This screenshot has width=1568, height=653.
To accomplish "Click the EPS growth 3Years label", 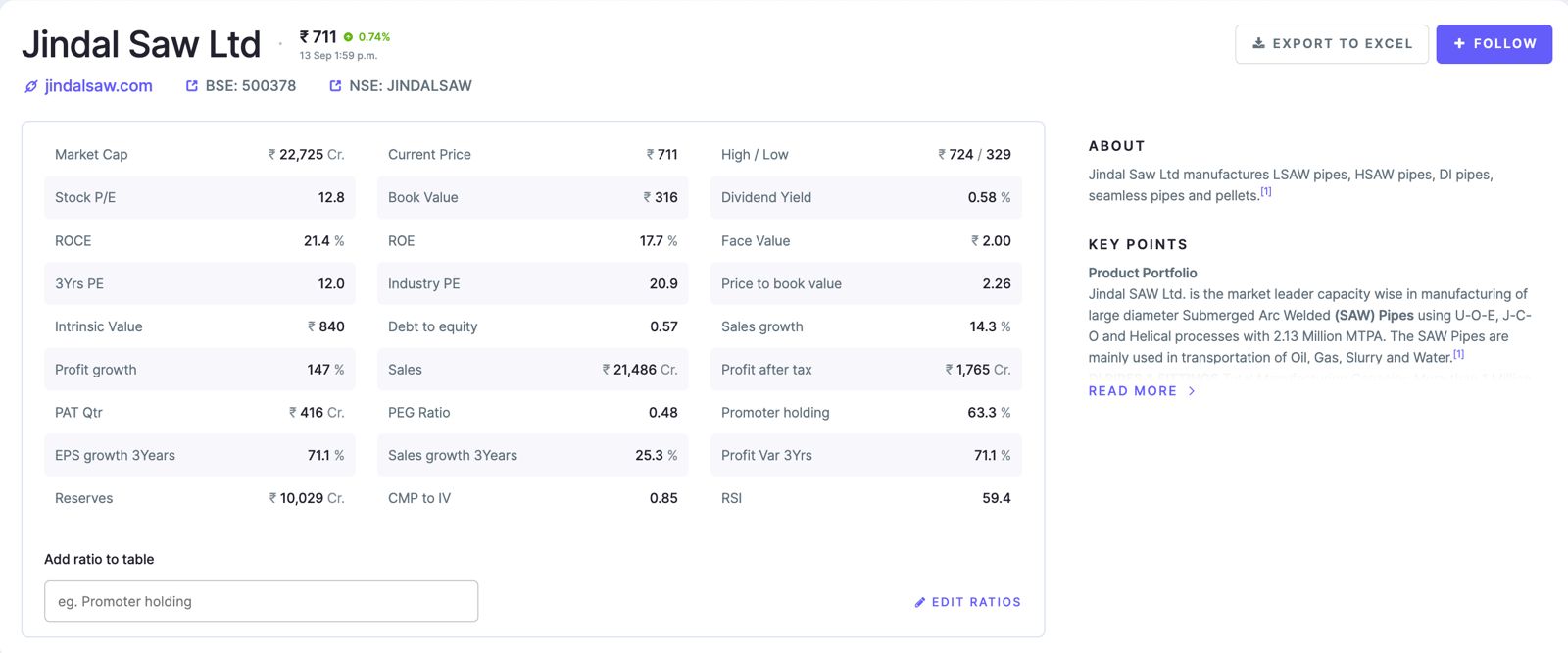I will point(115,456).
